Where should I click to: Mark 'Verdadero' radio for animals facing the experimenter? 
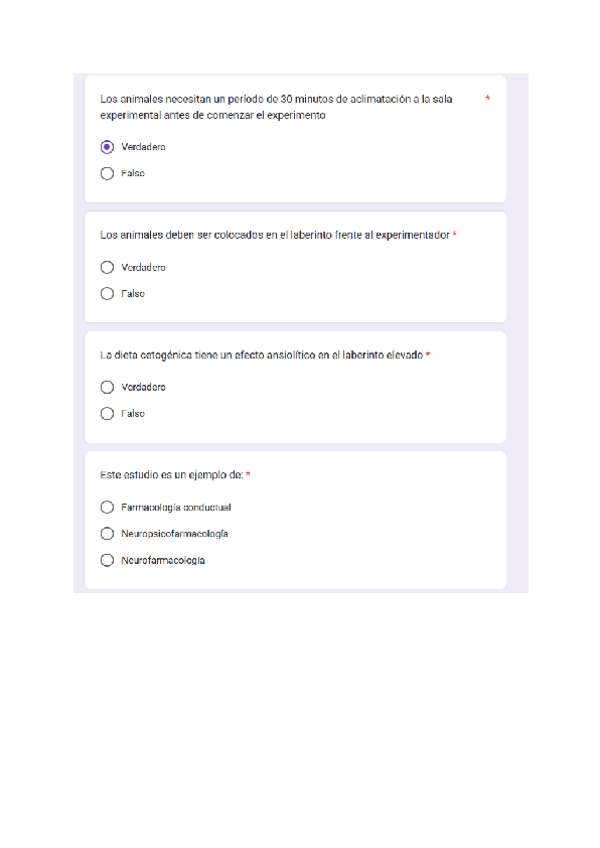click(x=107, y=267)
